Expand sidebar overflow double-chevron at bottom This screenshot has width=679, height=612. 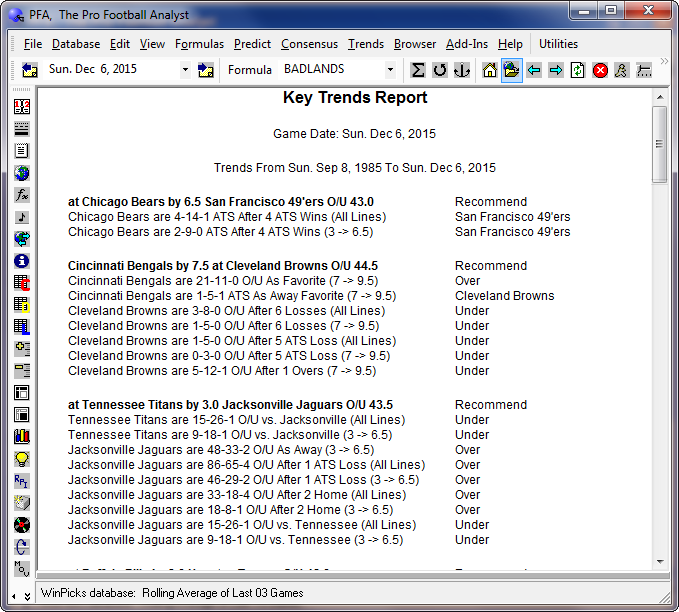pyautogui.click(x=27, y=596)
